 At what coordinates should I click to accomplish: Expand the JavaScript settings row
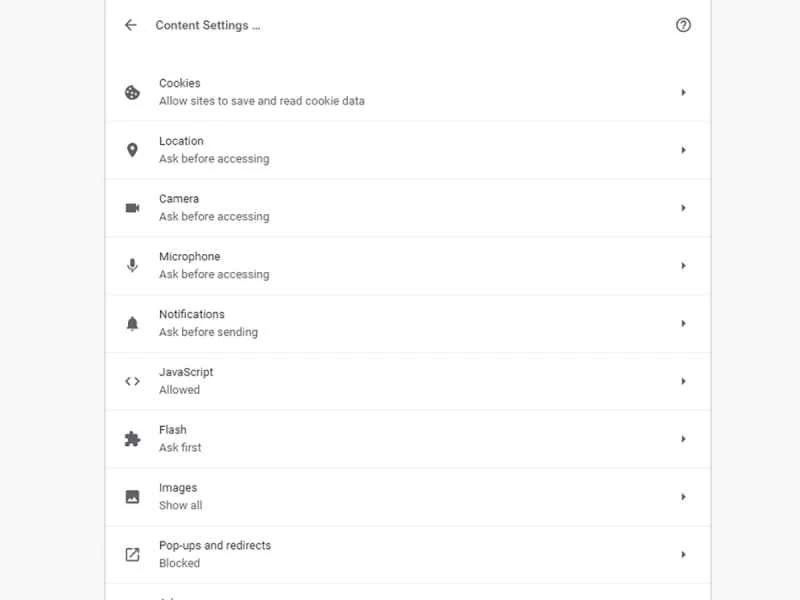pyautogui.click(x=684, y=381)
